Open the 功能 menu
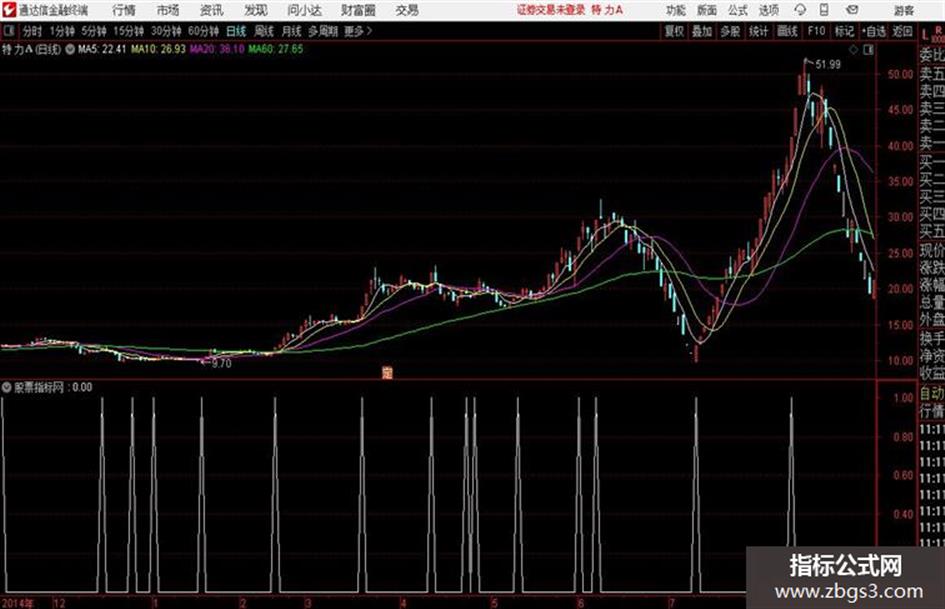Viewport: 945px width, 609px height. pyautogui.click(x=676, y=10)
